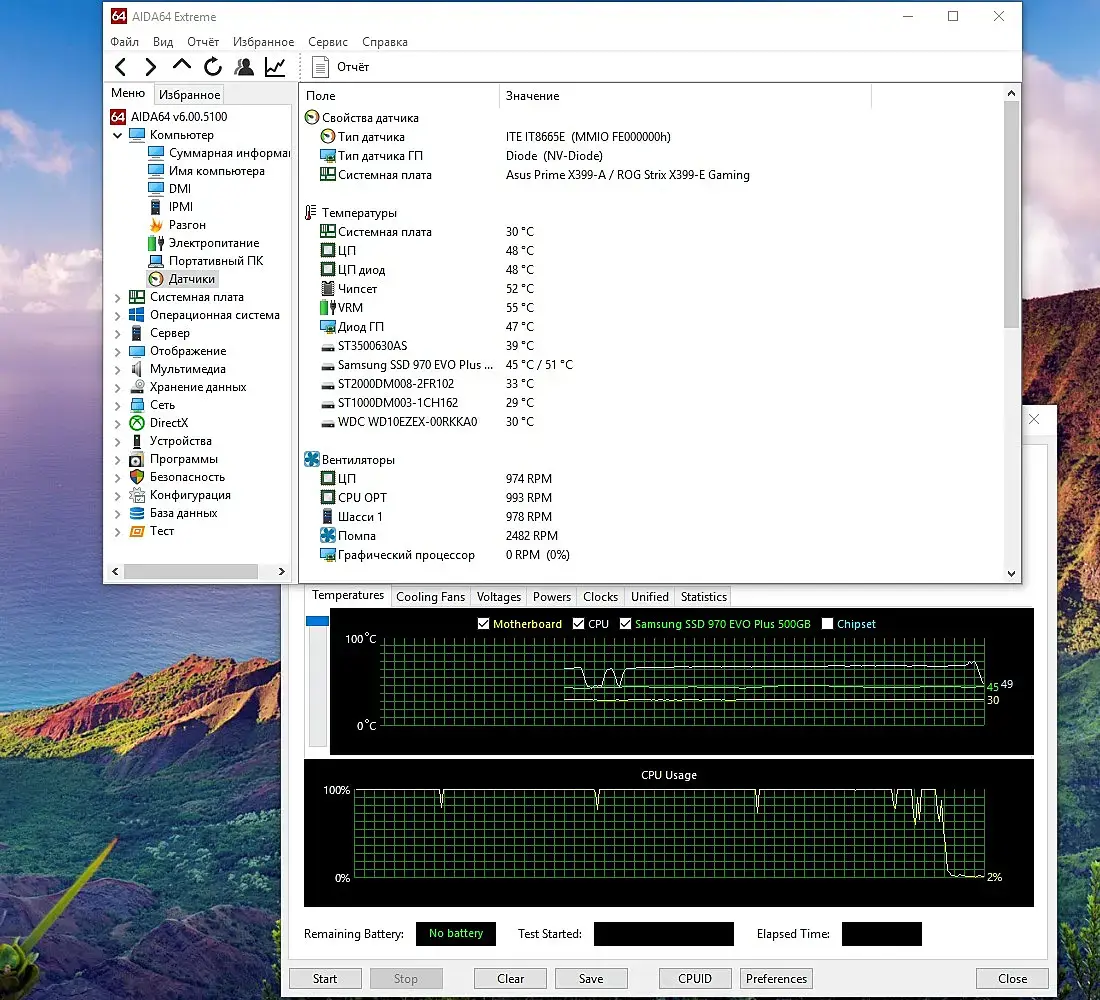The width and height of the screenshot is (1100, 1000).
Task: Expand the Системная плата tree node
Action: (117, 298)
